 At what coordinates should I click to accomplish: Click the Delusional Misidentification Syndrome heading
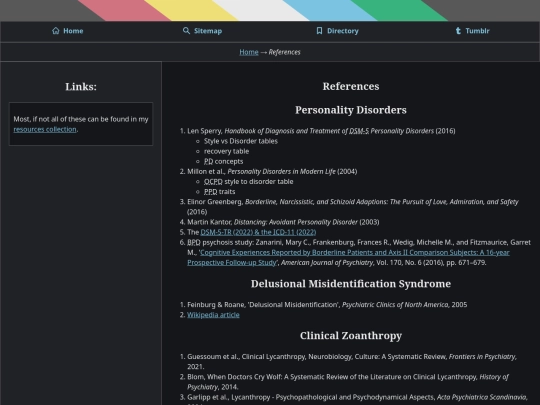coord(351,284)
